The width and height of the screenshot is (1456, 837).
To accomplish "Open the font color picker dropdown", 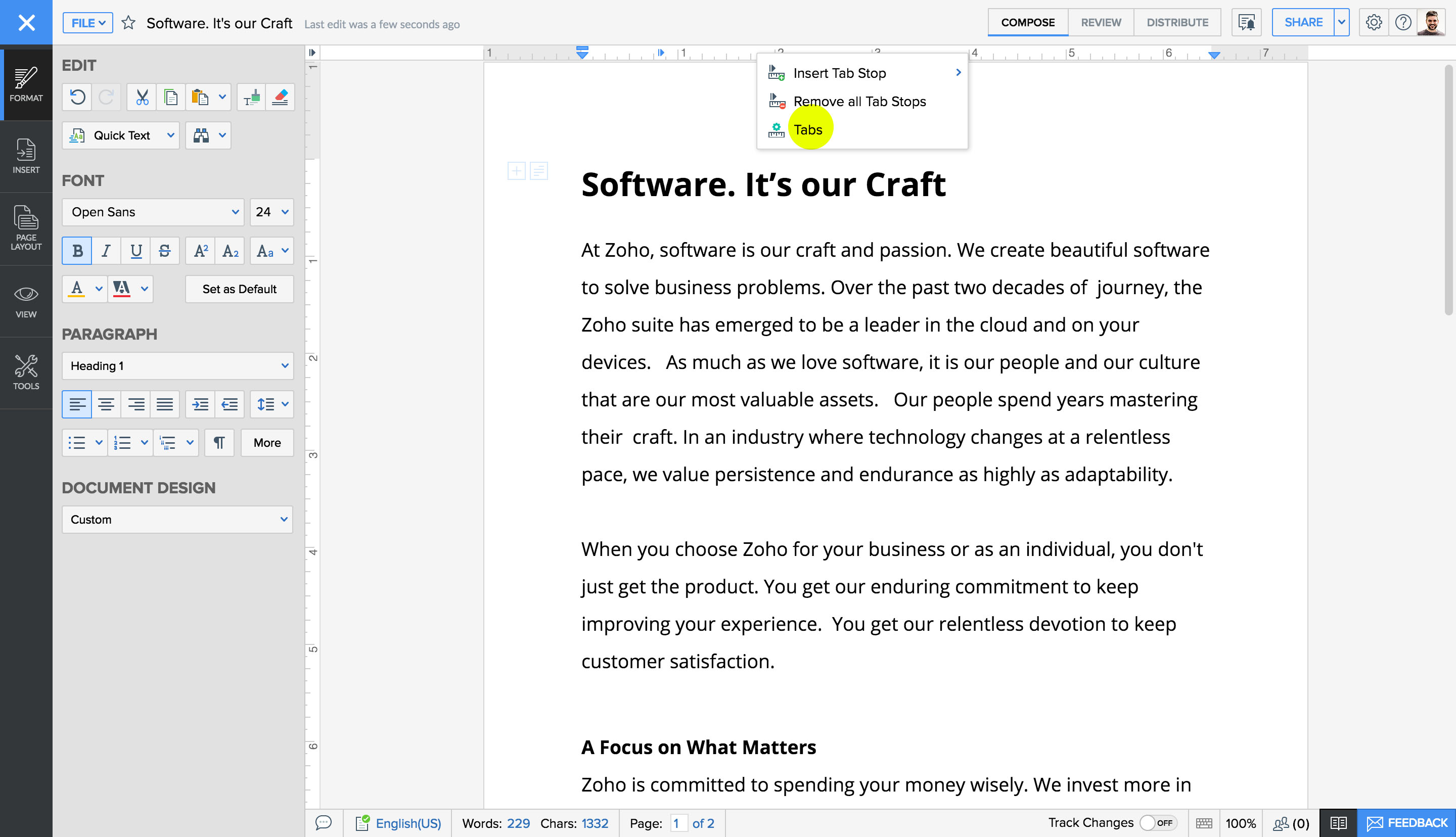I will 99,289.
